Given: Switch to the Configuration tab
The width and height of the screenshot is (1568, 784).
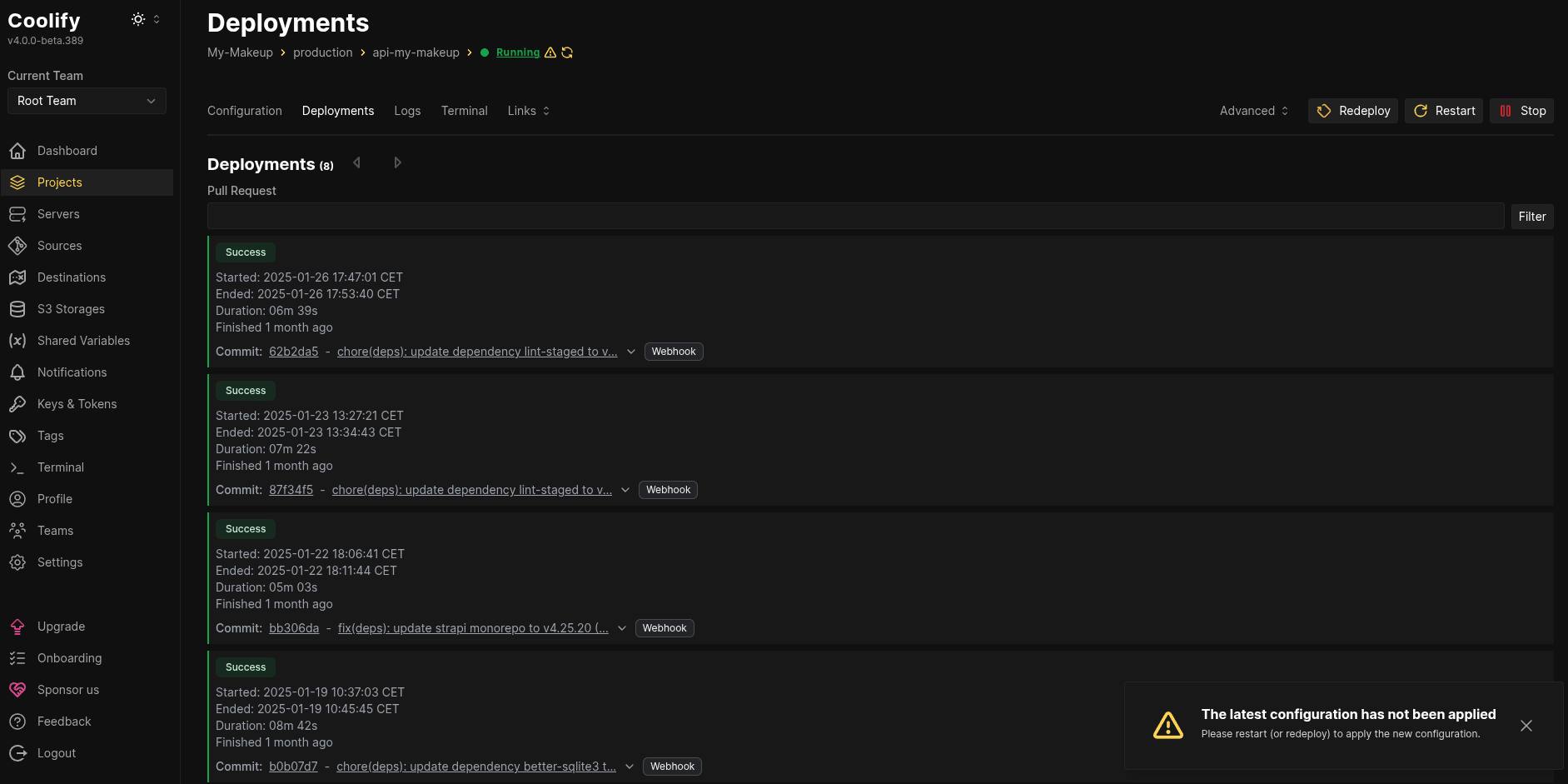Looking at the screenshot, I should coord(244,111).
